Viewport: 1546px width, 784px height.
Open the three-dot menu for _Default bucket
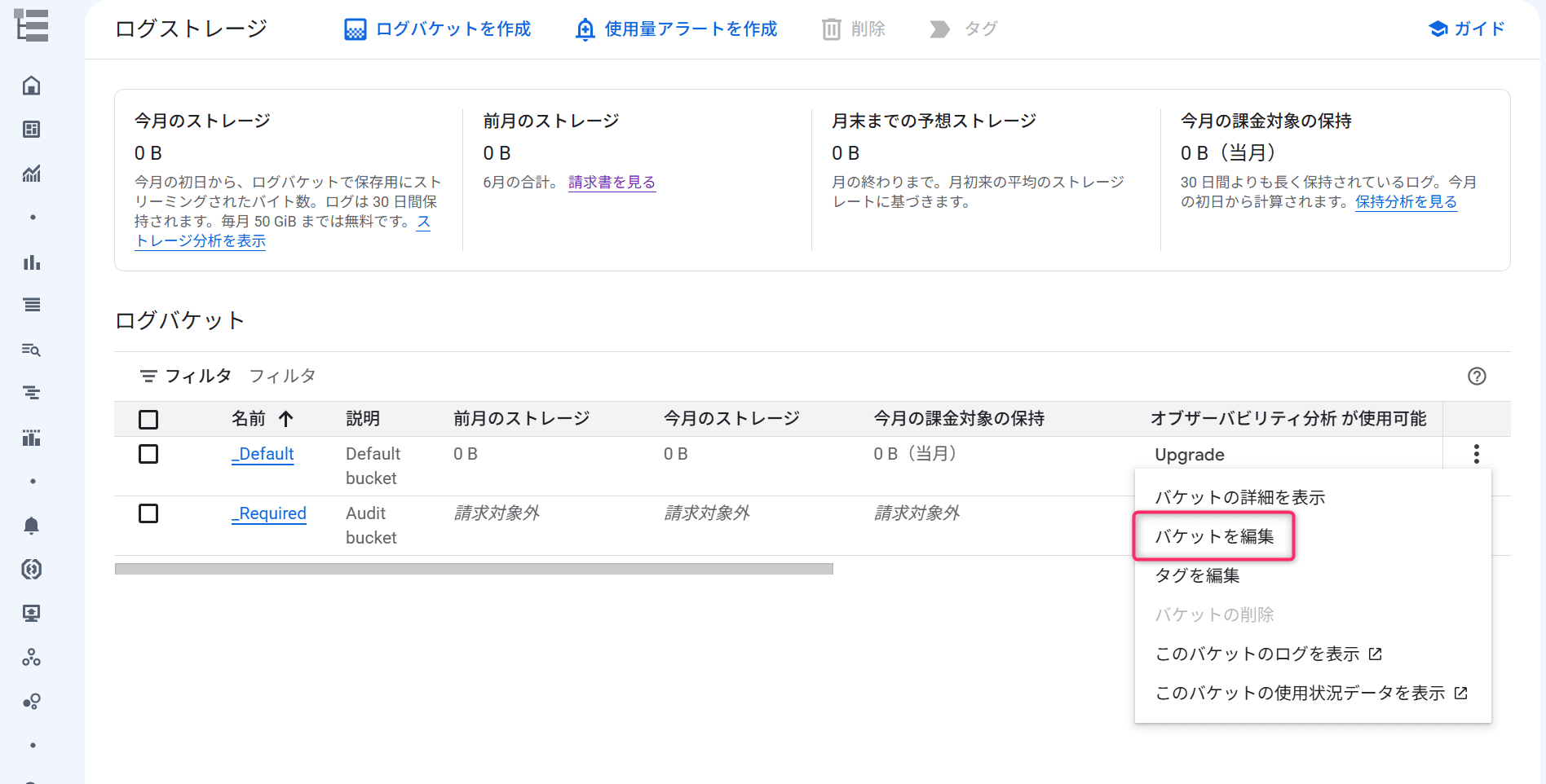pyautogui.click(x=1477, y=454)
